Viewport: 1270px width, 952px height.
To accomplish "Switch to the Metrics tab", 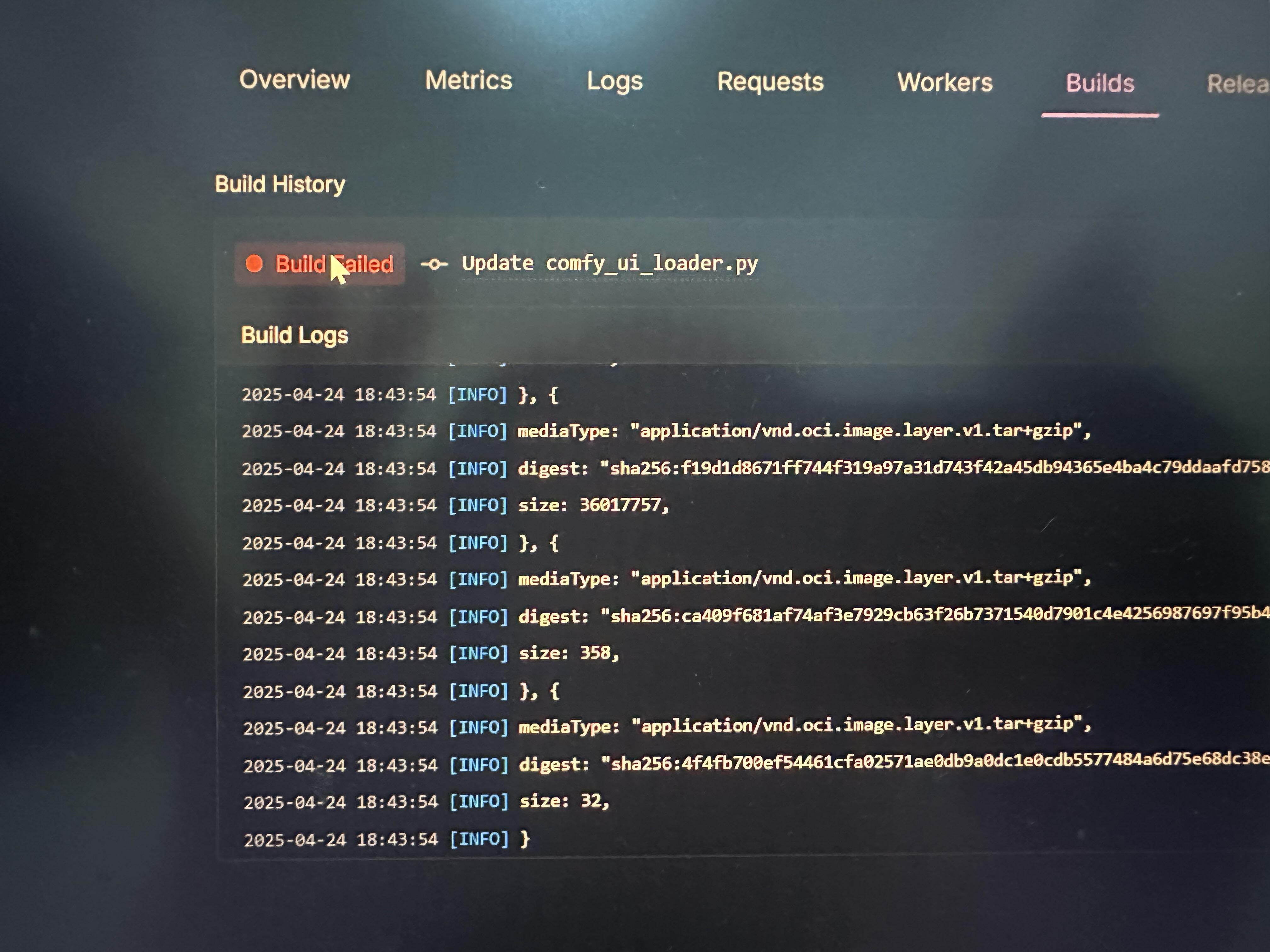I will [x=468, y=80].
